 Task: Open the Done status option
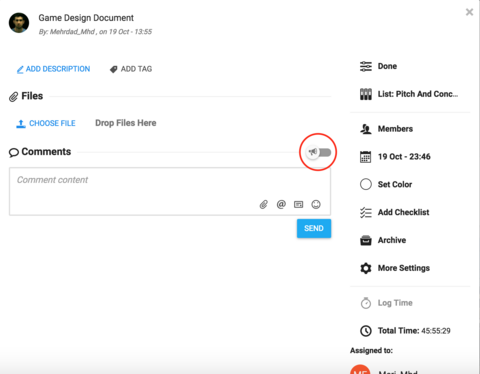378,66
